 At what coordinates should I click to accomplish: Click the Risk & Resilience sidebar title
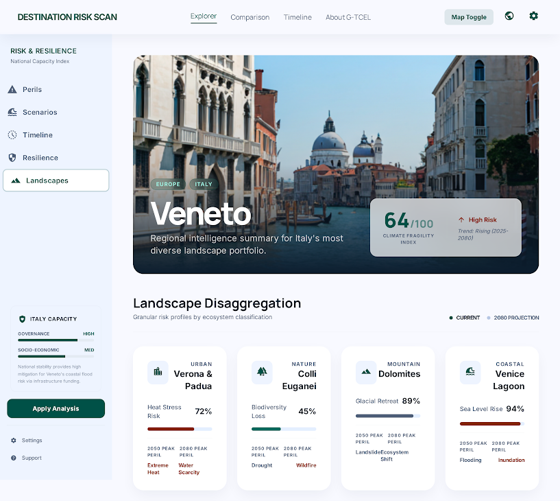pos(43,51)
